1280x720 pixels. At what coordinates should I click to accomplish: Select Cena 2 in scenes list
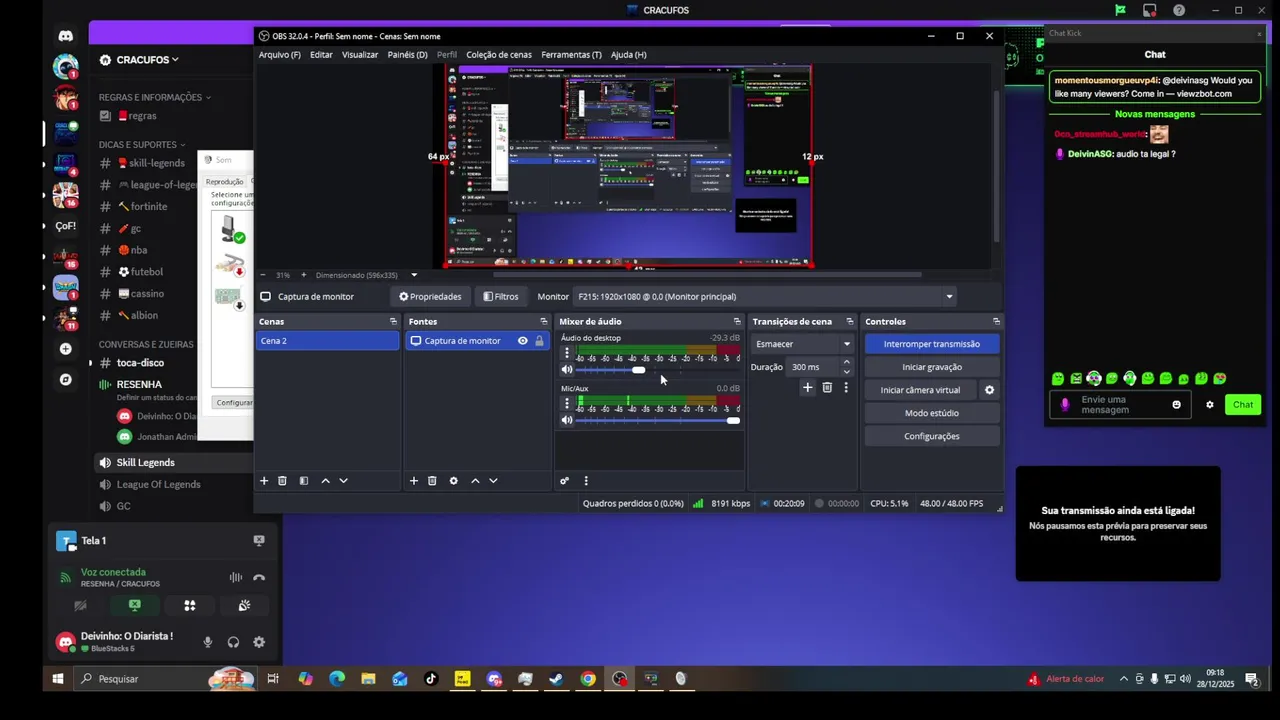coord(328,341)
